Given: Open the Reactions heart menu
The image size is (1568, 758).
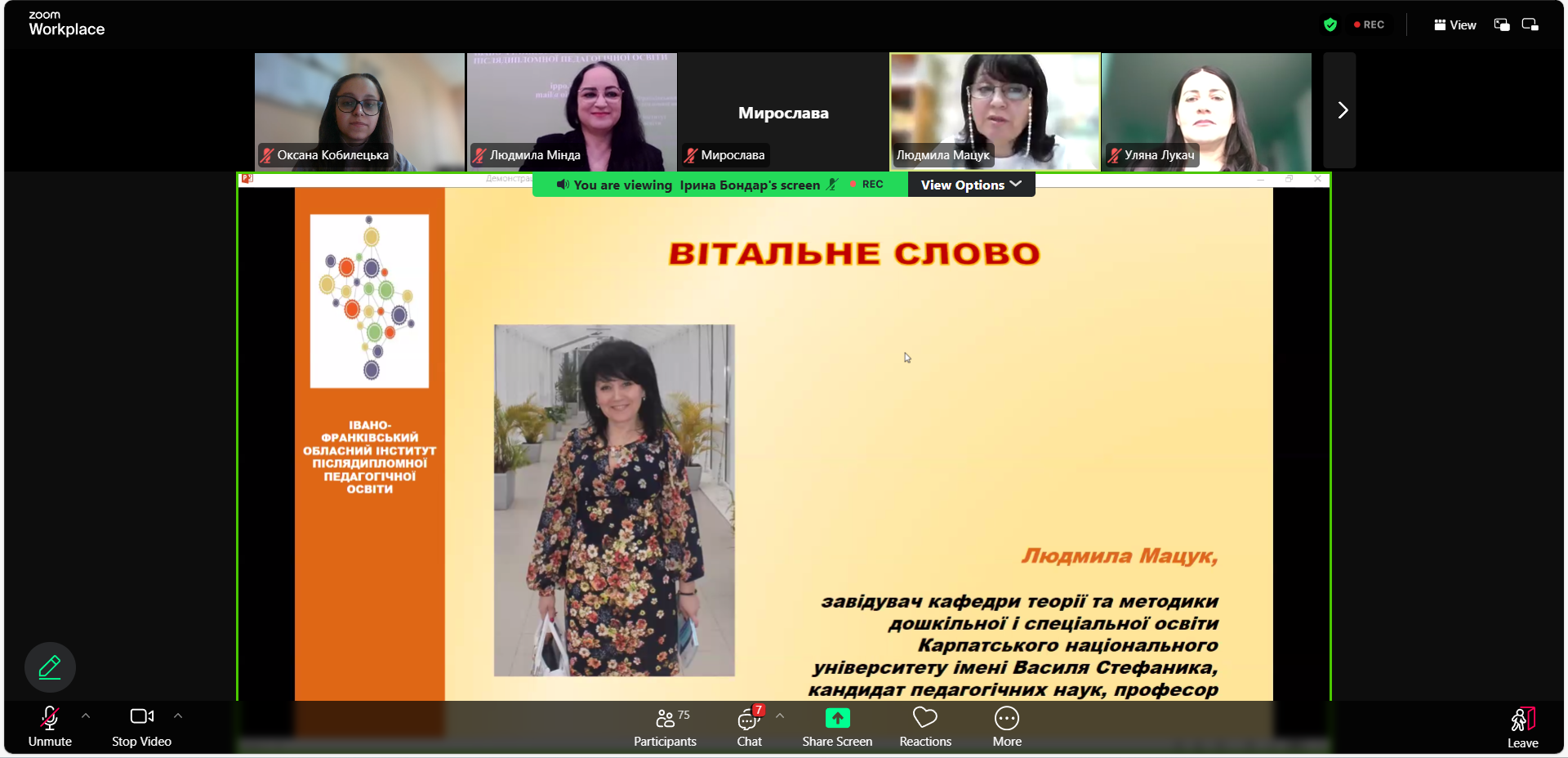Looking at the screenshot, I should (x=924, y=727).
